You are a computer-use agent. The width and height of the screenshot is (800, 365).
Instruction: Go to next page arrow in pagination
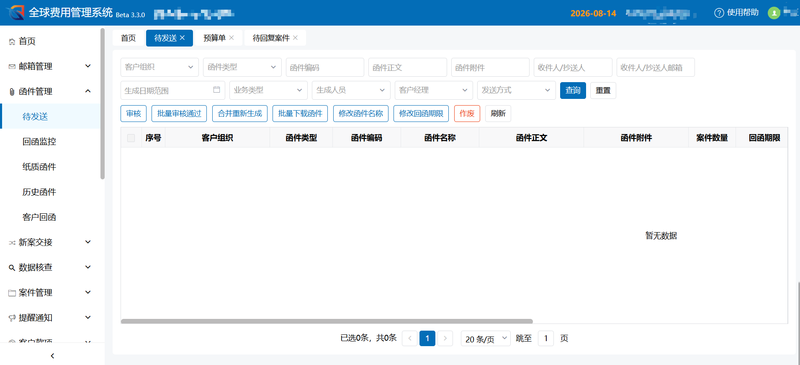click(445, 338)
